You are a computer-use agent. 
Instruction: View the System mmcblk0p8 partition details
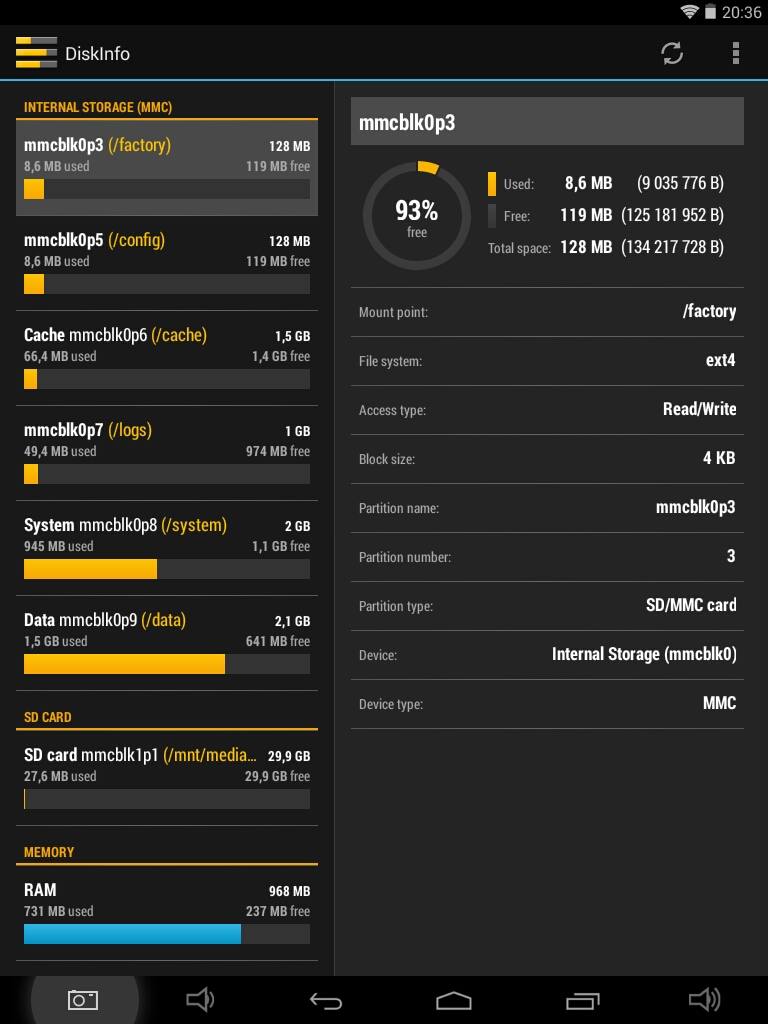(x=167, y=547)
